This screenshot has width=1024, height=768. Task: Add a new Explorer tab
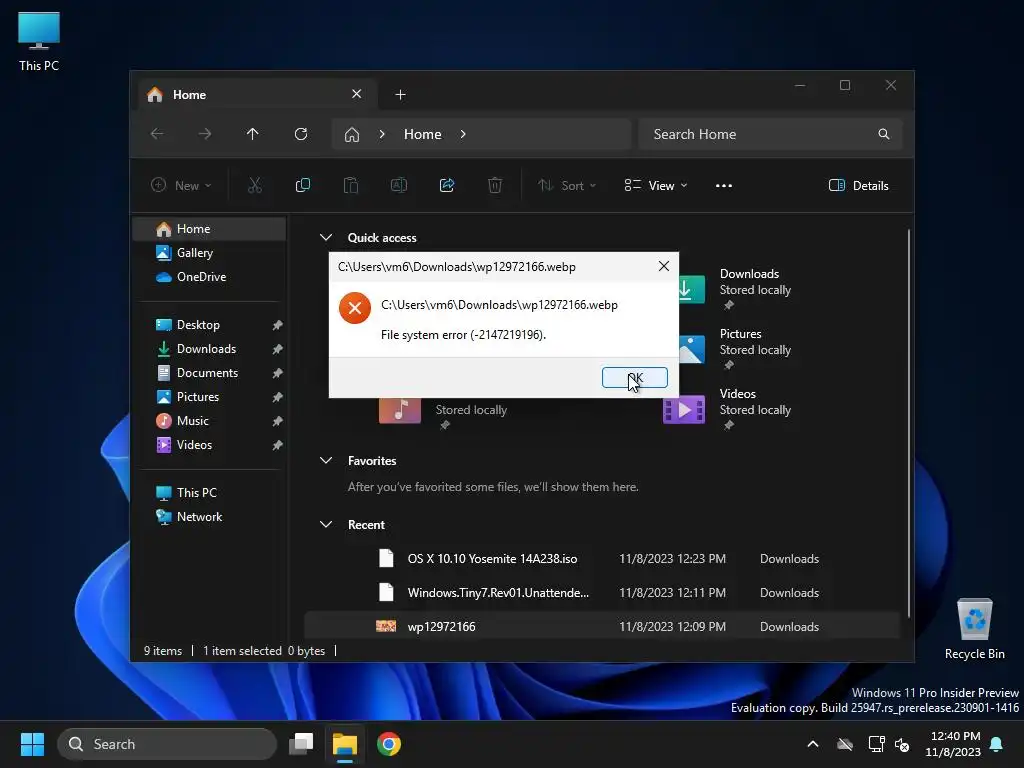click(400, 95)
